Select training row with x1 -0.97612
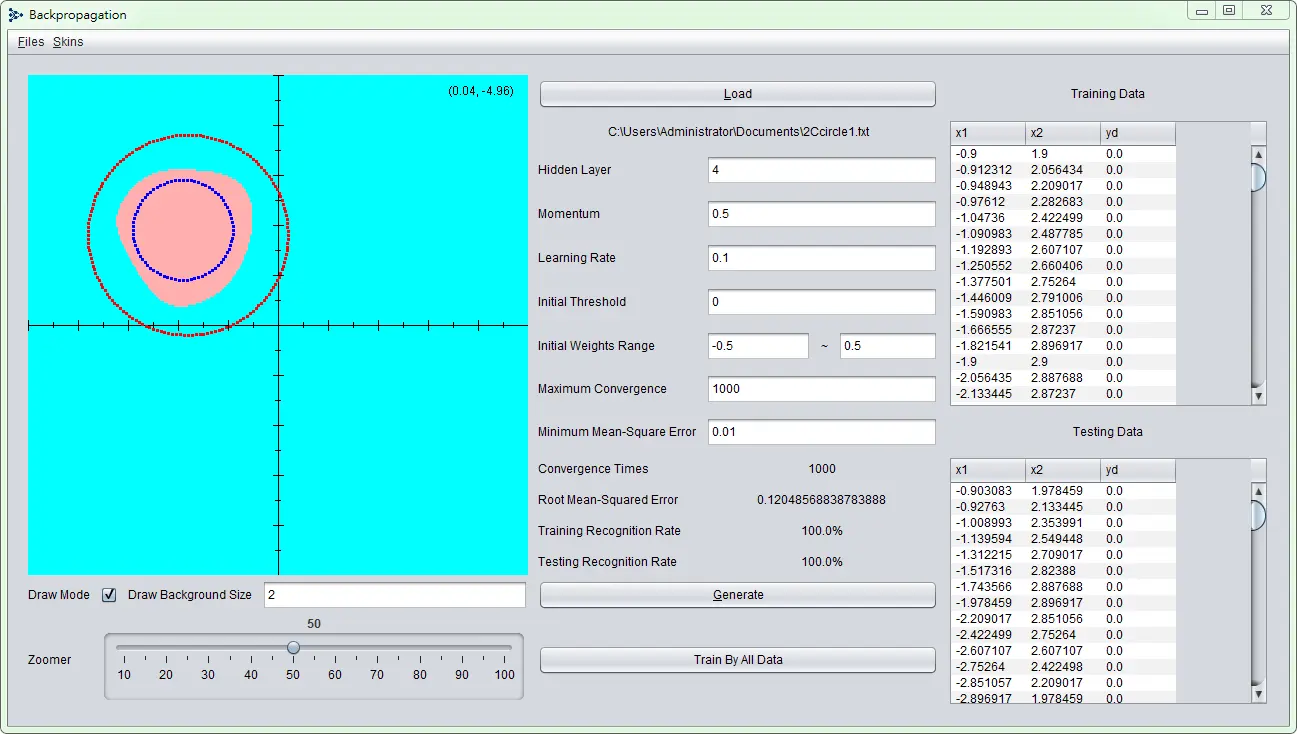 [1063, 202]
